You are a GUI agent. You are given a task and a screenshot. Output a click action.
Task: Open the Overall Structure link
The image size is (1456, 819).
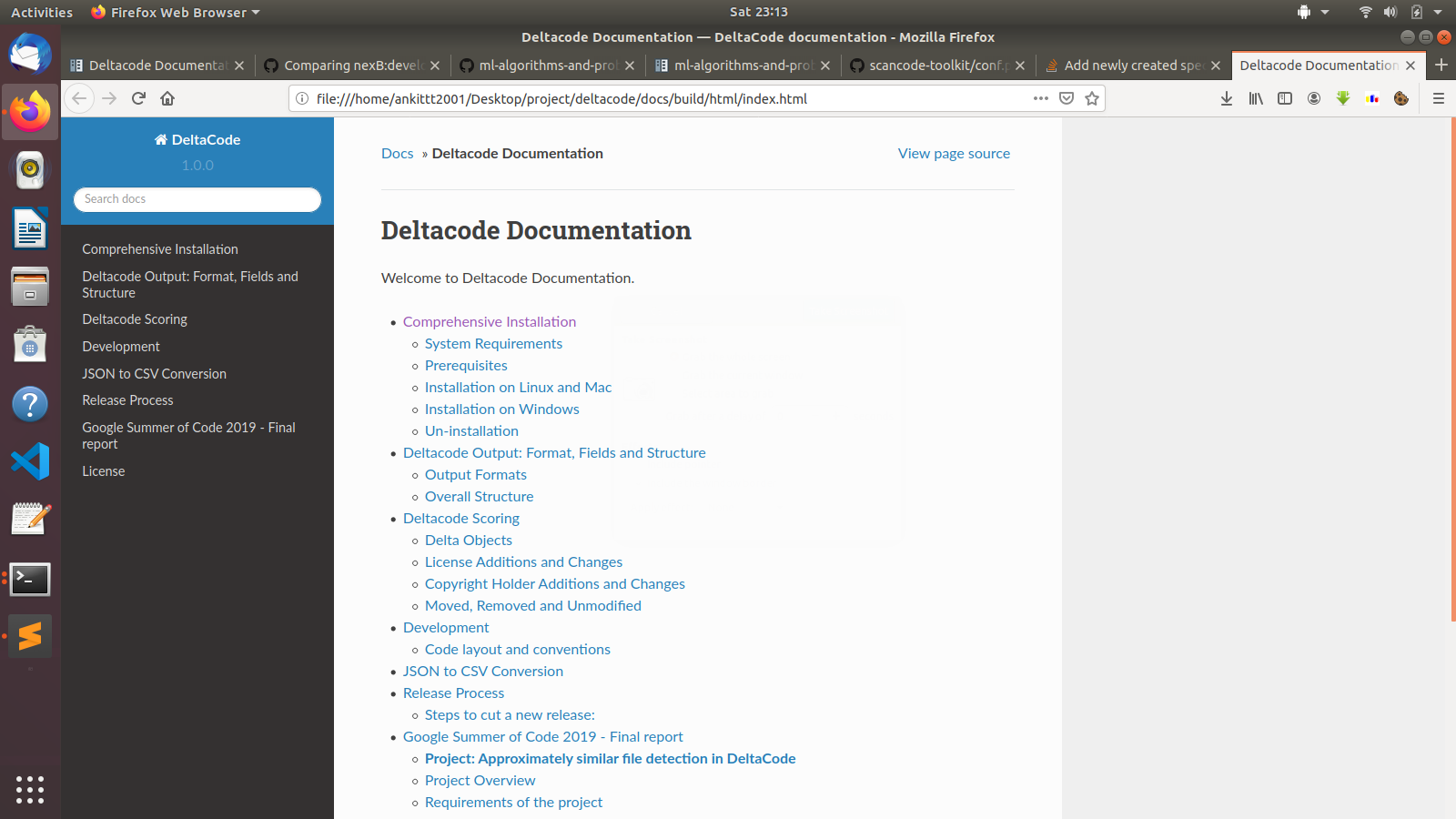(479, 497)
